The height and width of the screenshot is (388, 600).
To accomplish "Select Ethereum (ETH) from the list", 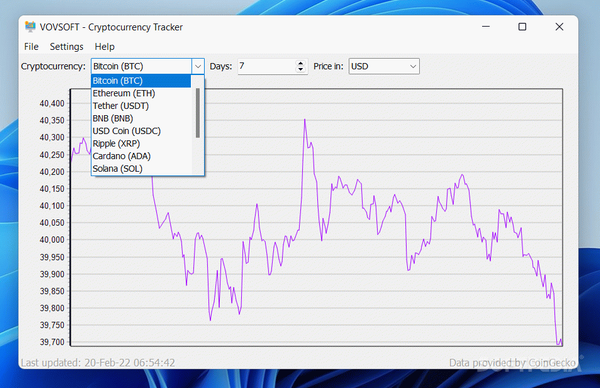I will point(141,93).
